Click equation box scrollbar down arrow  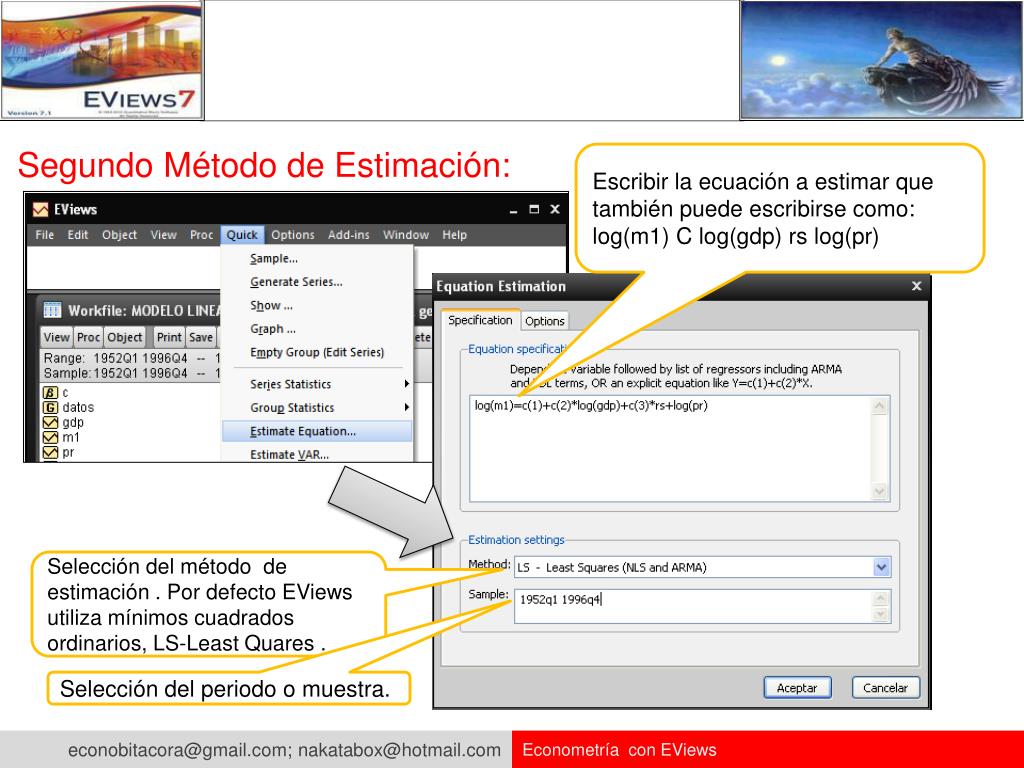(880, 492)
